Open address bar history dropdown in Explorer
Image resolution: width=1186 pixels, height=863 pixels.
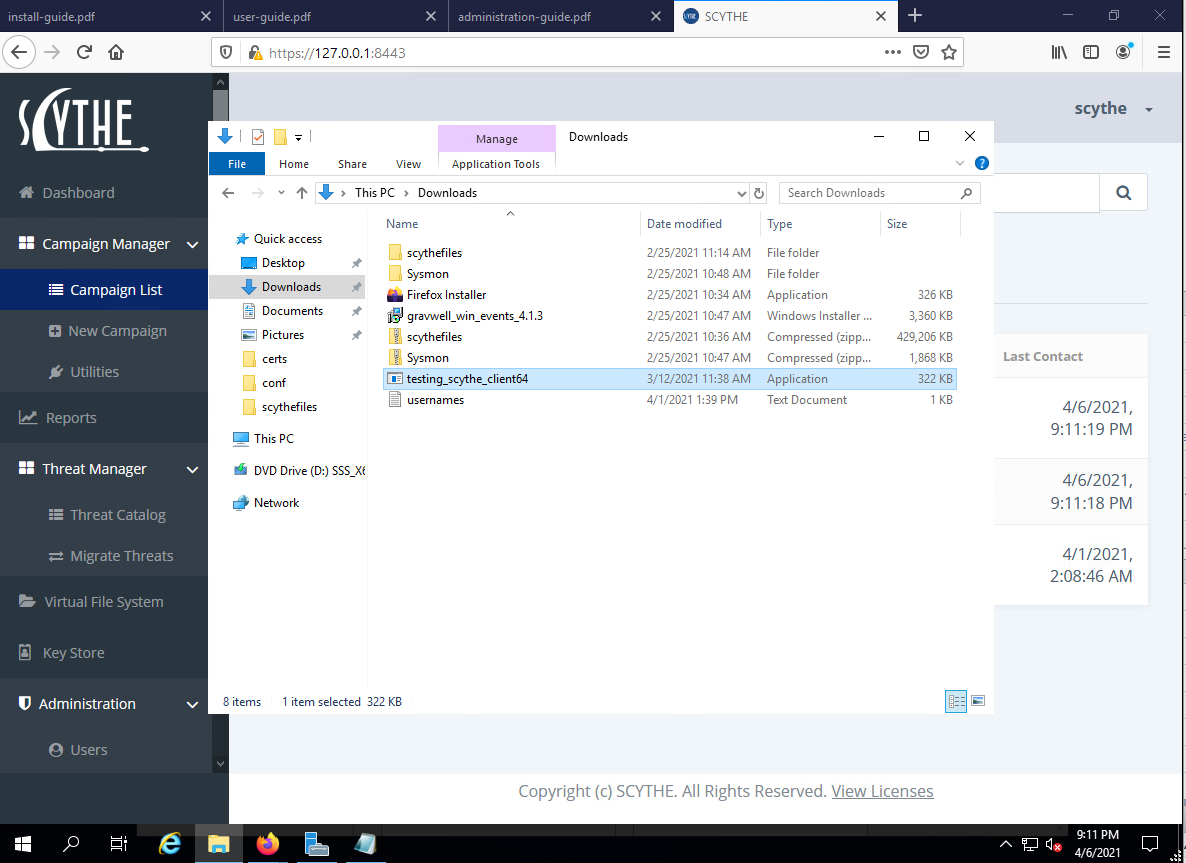pos(741,193)
